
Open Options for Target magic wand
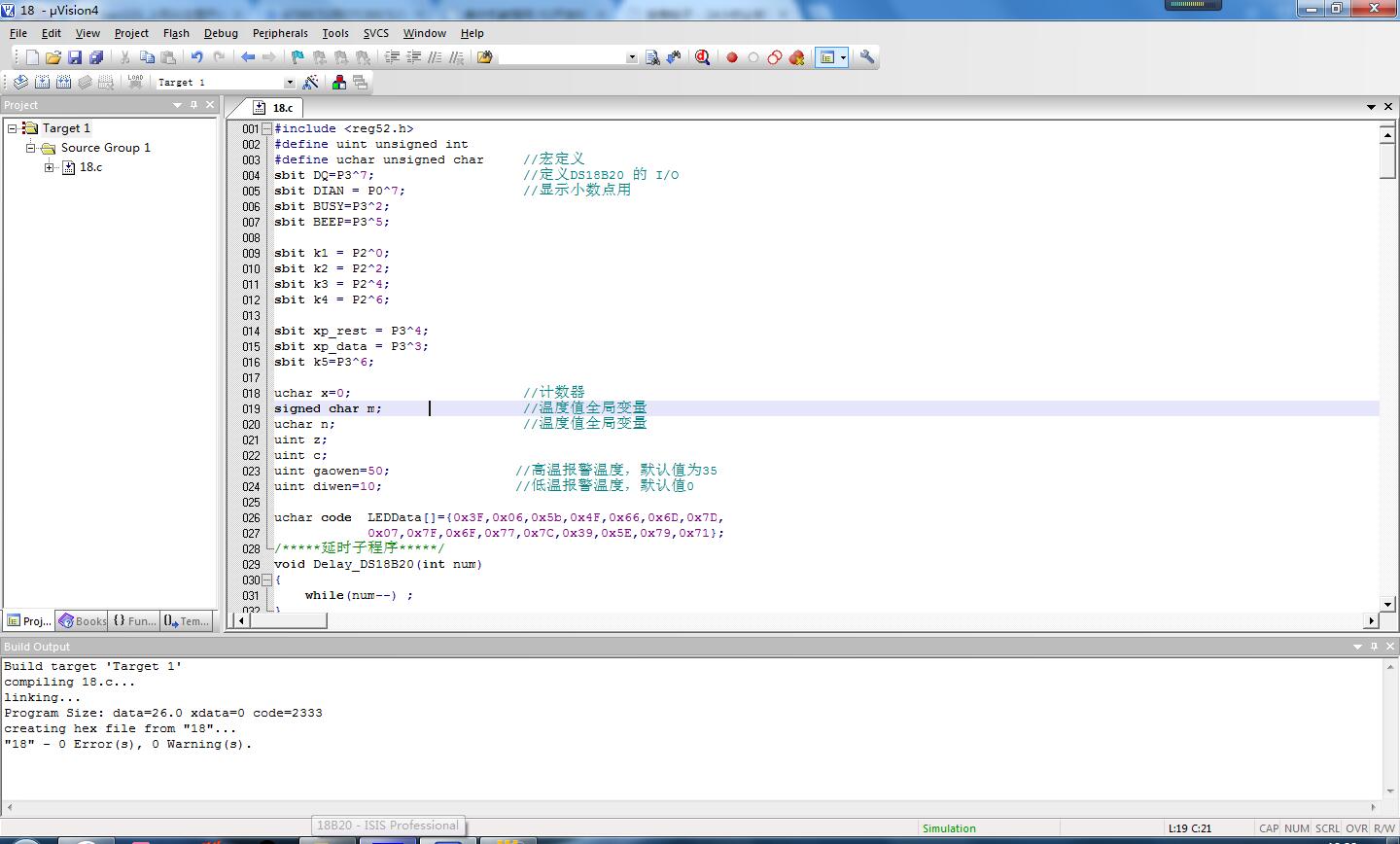click(310, 83)
